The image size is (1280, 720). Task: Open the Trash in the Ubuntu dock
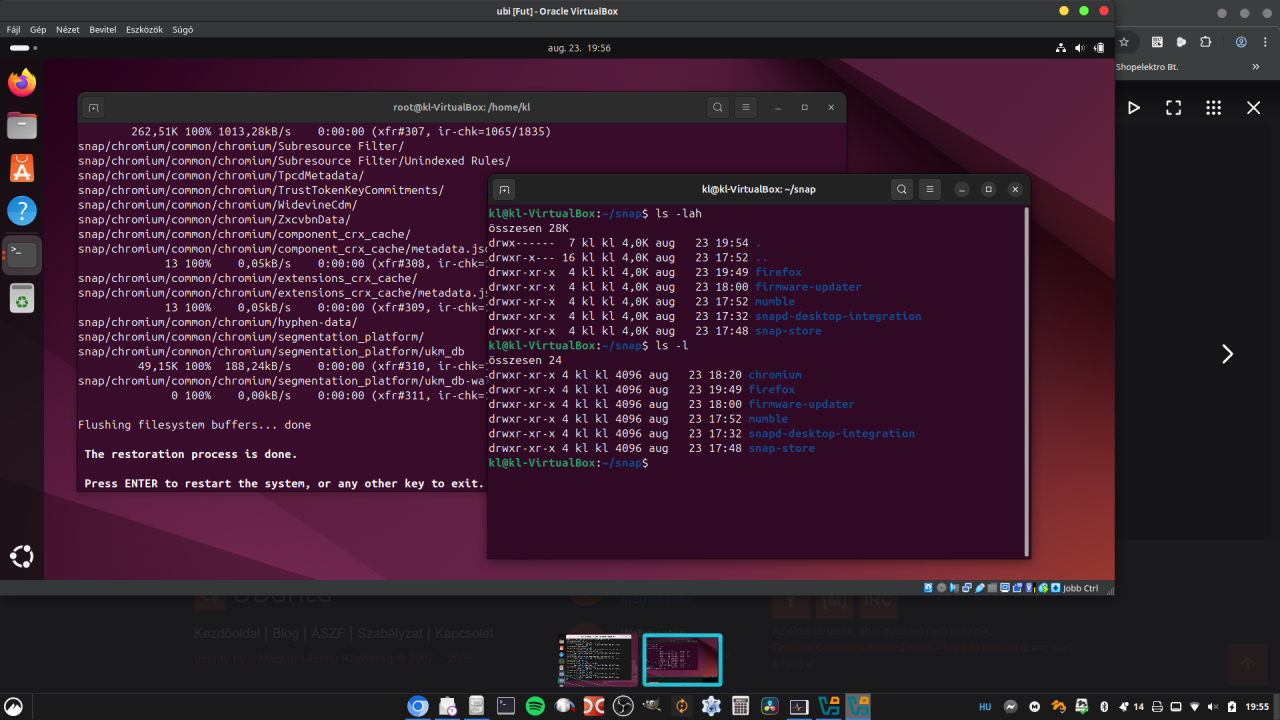click(22, 298)
